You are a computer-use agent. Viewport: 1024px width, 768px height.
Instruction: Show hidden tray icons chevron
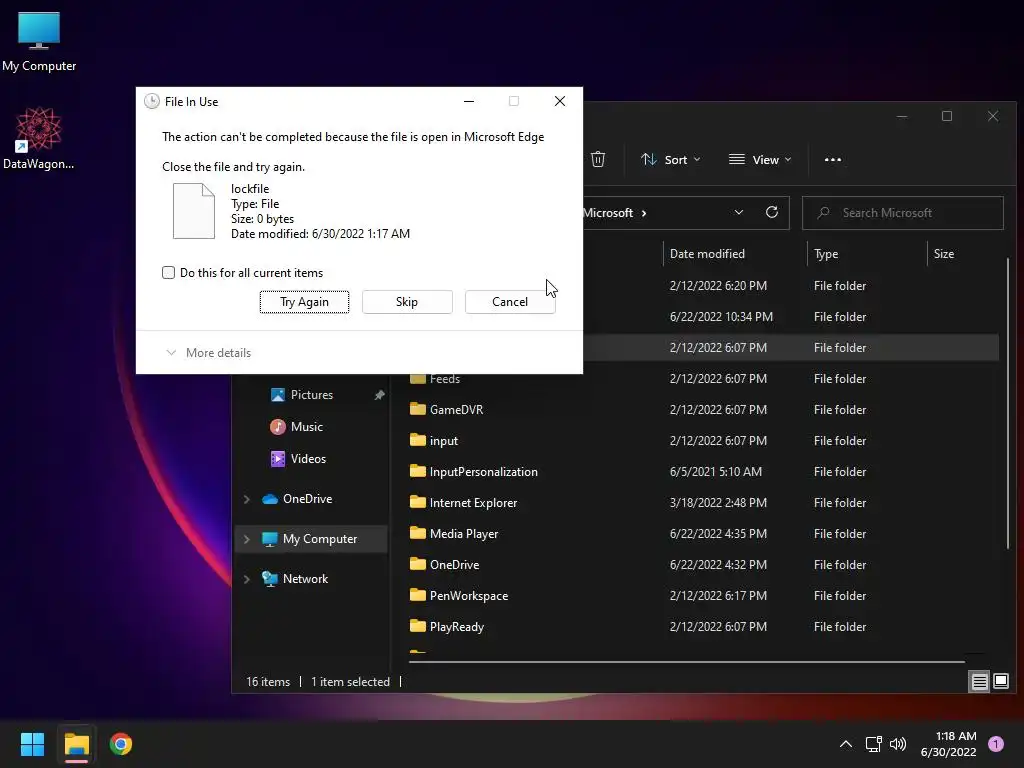[x=846, y=744]
